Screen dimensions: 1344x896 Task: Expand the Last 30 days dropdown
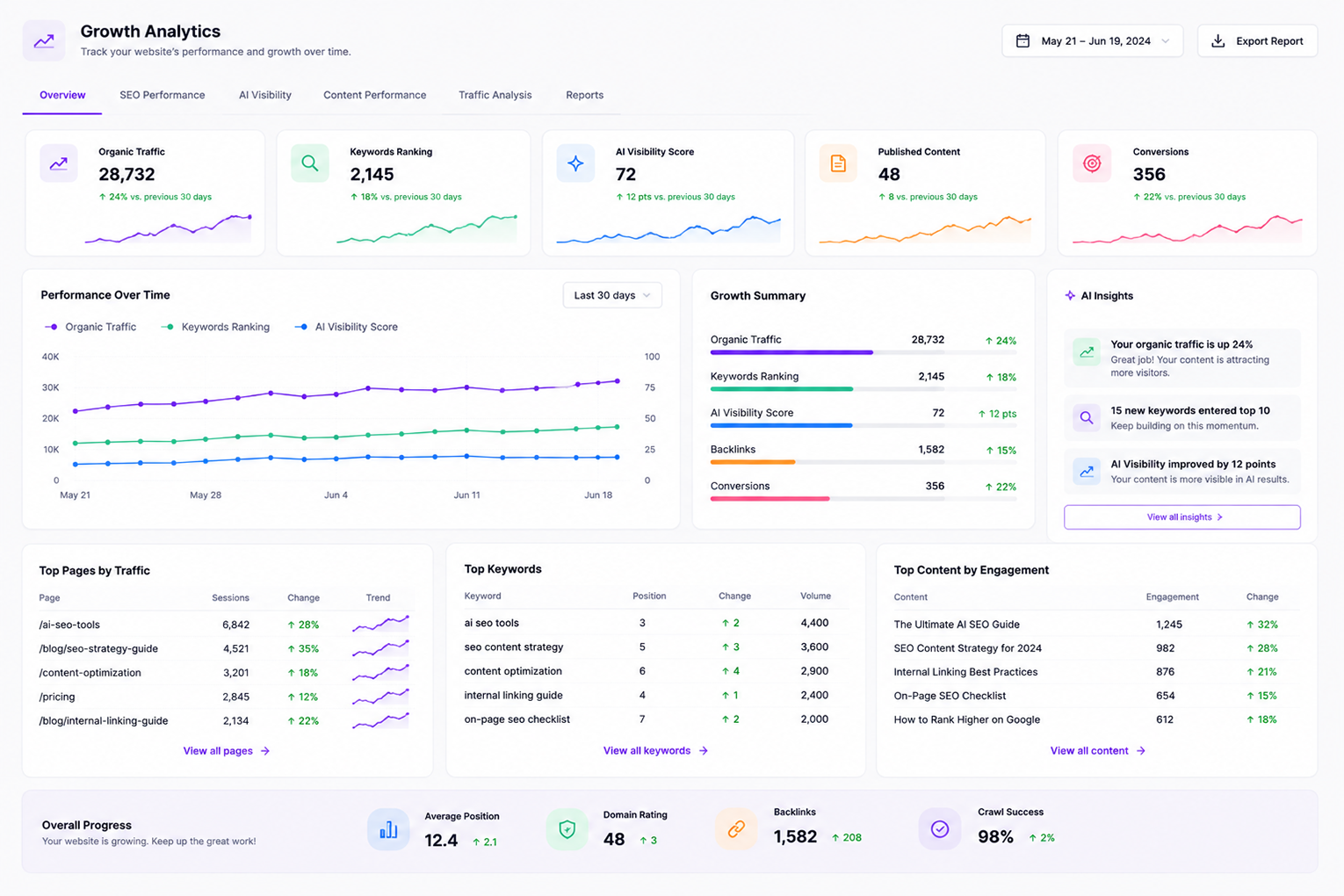(x=612, y=295)
